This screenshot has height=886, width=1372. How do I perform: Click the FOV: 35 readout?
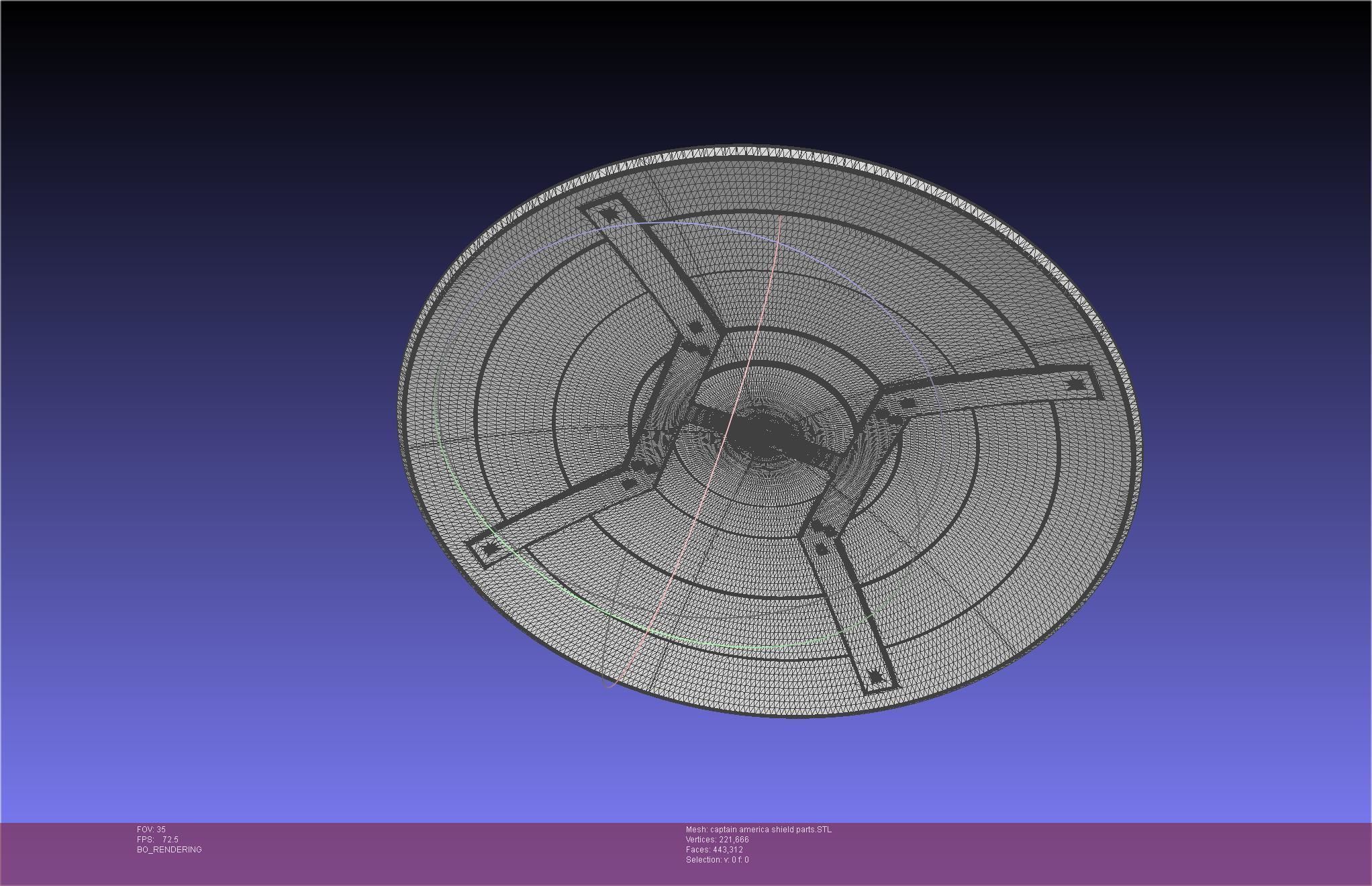click(x=151, y=830)
